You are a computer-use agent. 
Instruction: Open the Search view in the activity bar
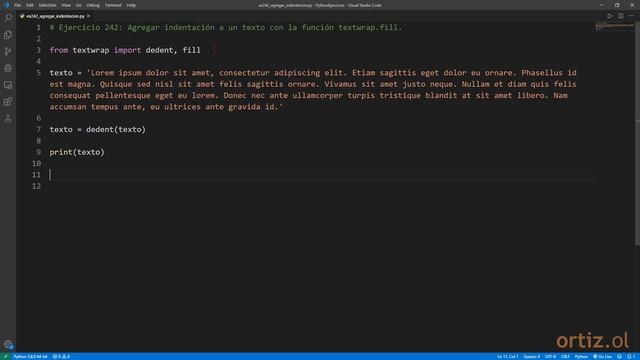click(x=8, y=18)
